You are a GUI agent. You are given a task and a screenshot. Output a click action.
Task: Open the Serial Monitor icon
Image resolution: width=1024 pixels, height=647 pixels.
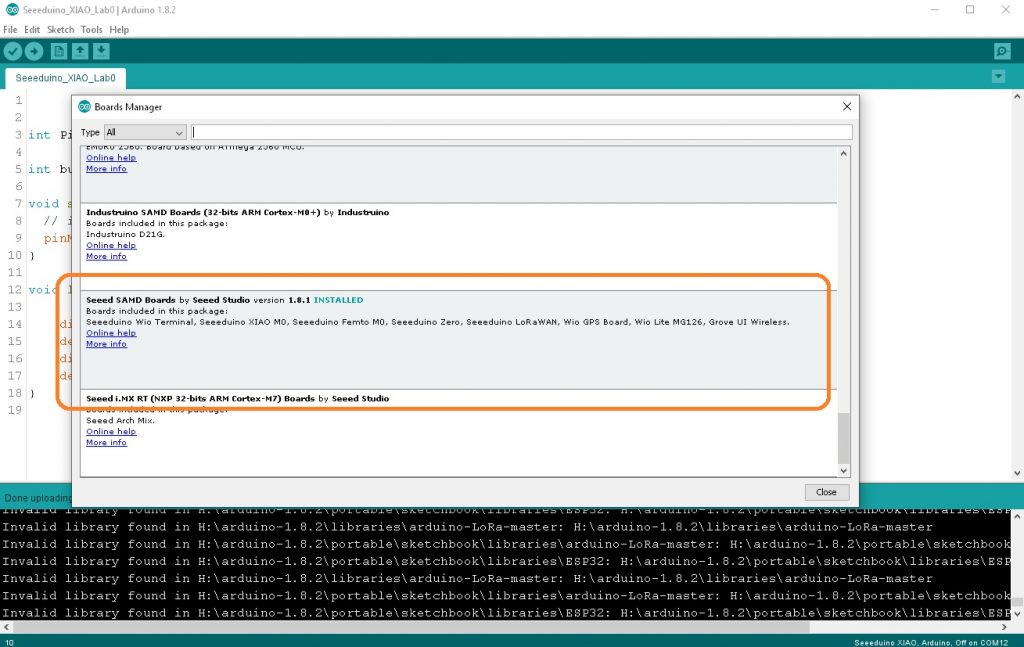(1002, 51)
